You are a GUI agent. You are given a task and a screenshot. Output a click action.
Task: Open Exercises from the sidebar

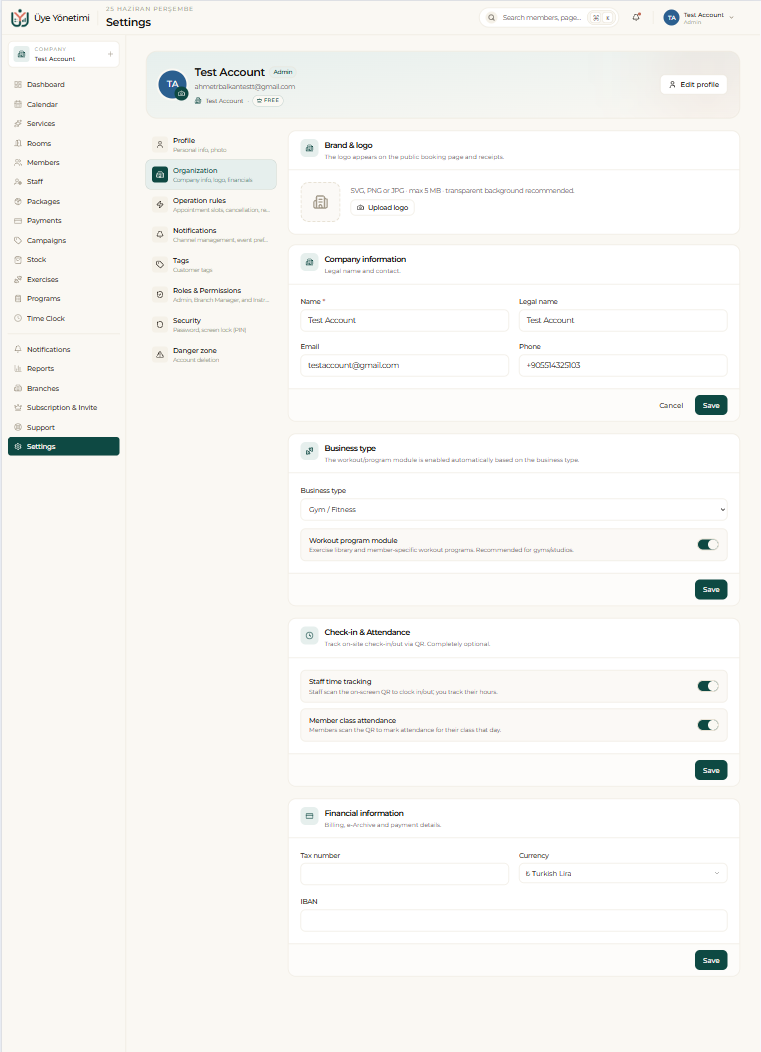click(64, 279)
